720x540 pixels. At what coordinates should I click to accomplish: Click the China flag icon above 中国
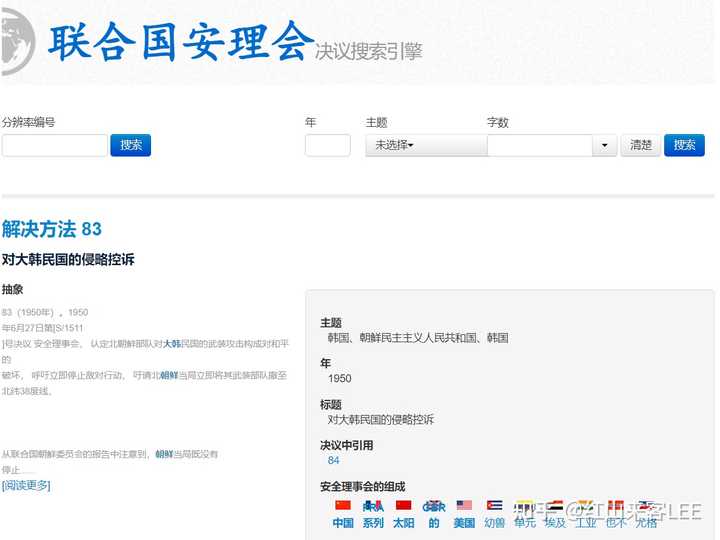point(343,505)
